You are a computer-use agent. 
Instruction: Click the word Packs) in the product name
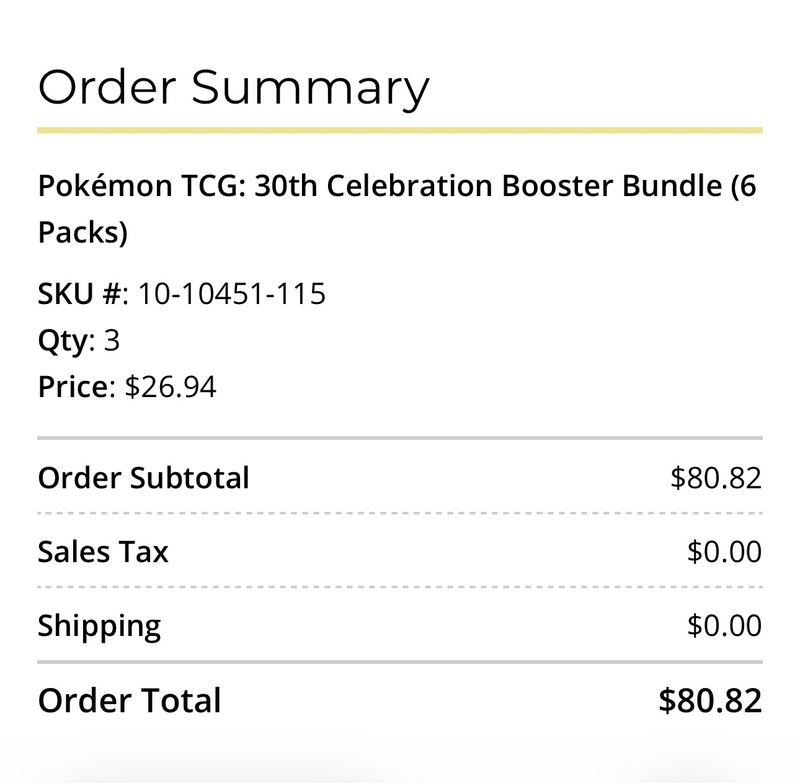click(x=83, y=233)
